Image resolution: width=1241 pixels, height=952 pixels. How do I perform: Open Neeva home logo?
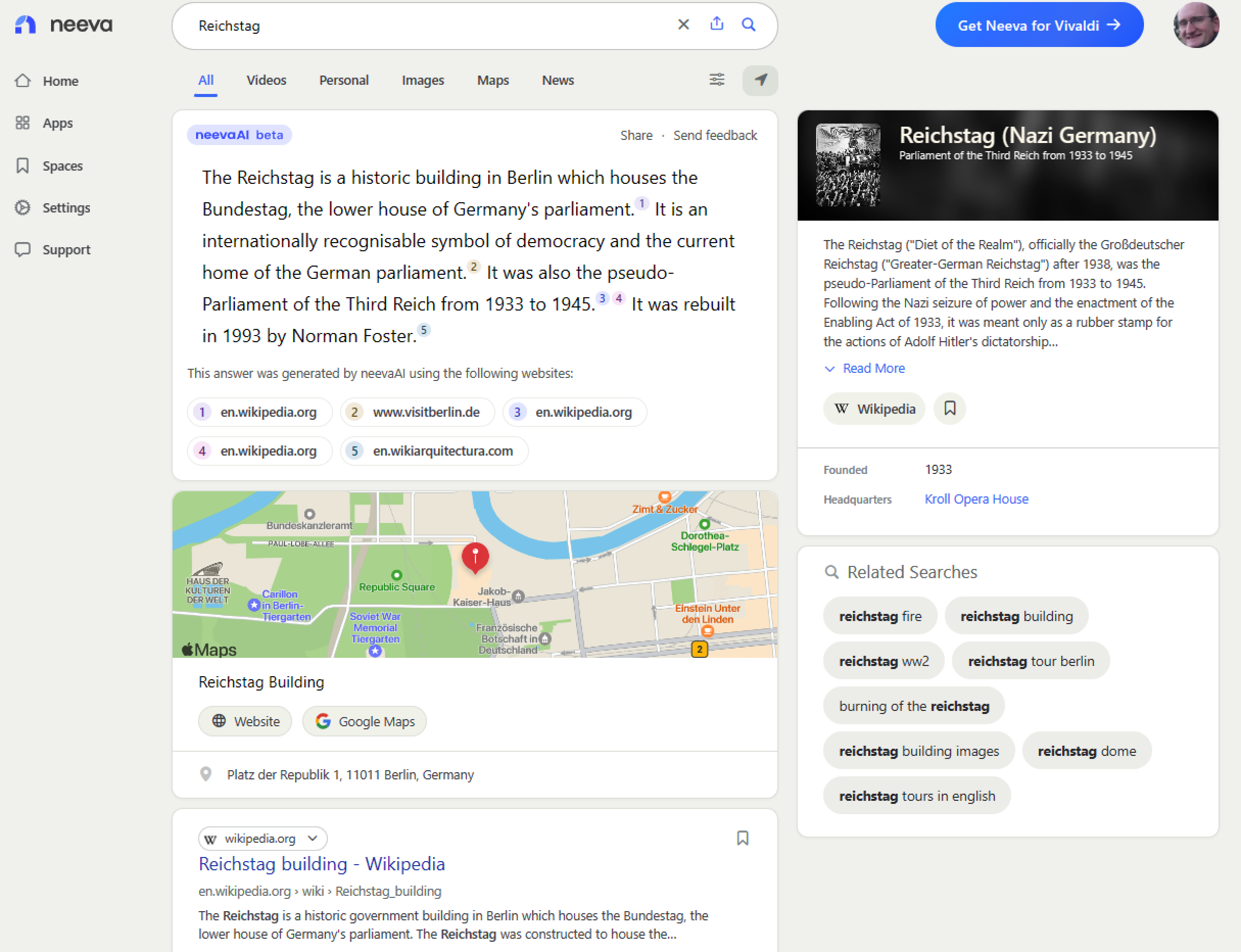[x=63, y=25]
